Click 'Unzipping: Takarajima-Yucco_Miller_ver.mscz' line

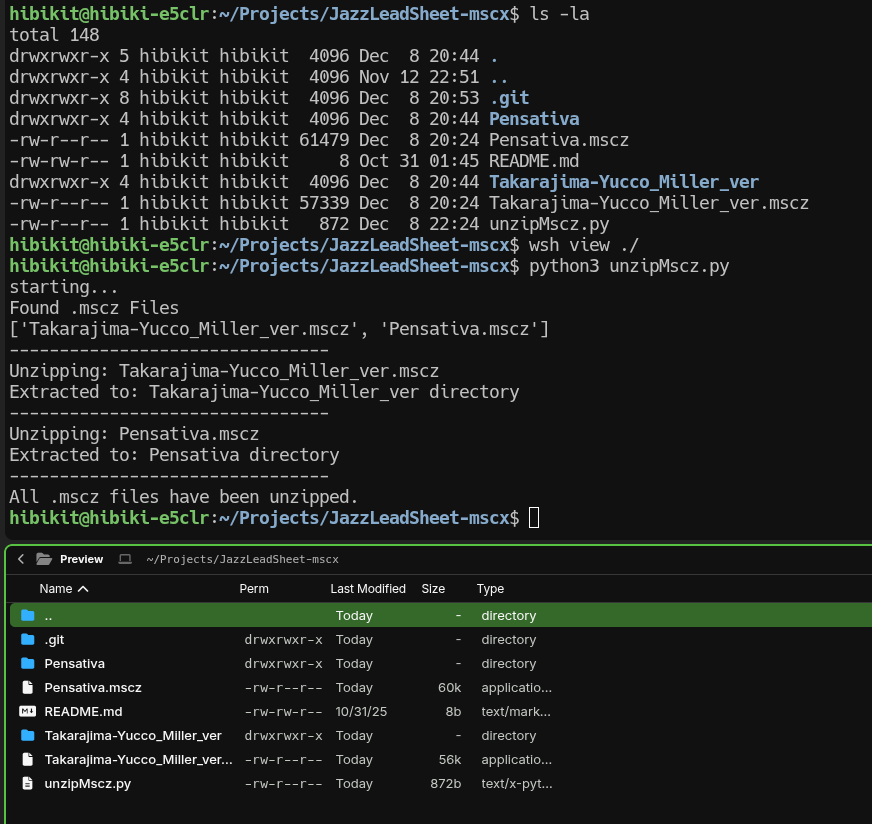[224, 371]
